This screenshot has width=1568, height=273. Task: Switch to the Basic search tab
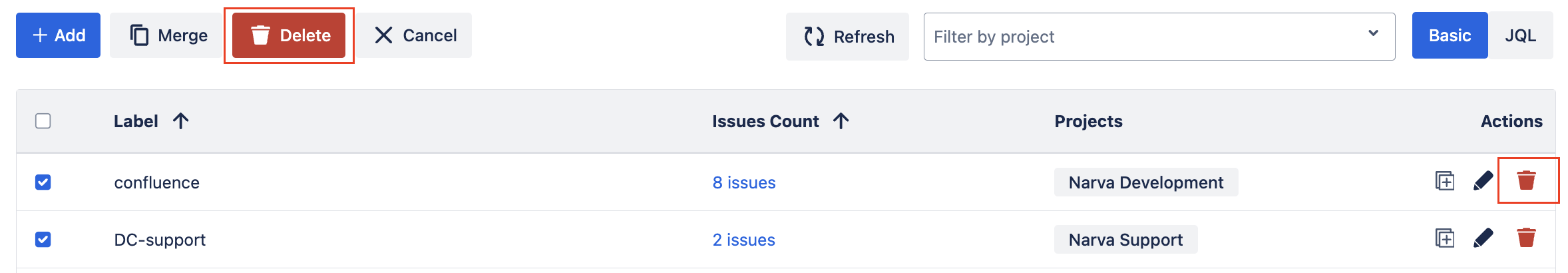tap(1450, 36)
